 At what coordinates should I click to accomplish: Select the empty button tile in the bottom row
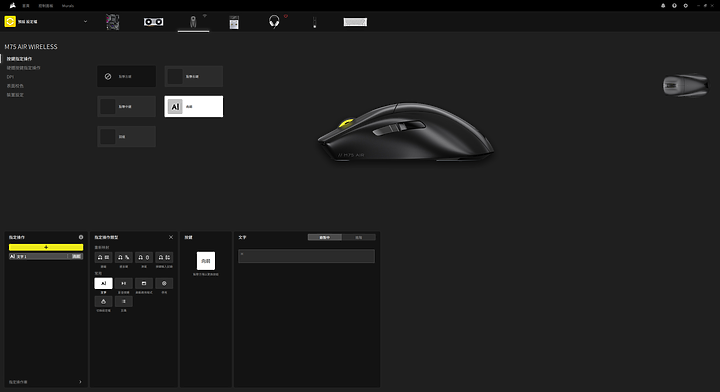click(126, 137)
